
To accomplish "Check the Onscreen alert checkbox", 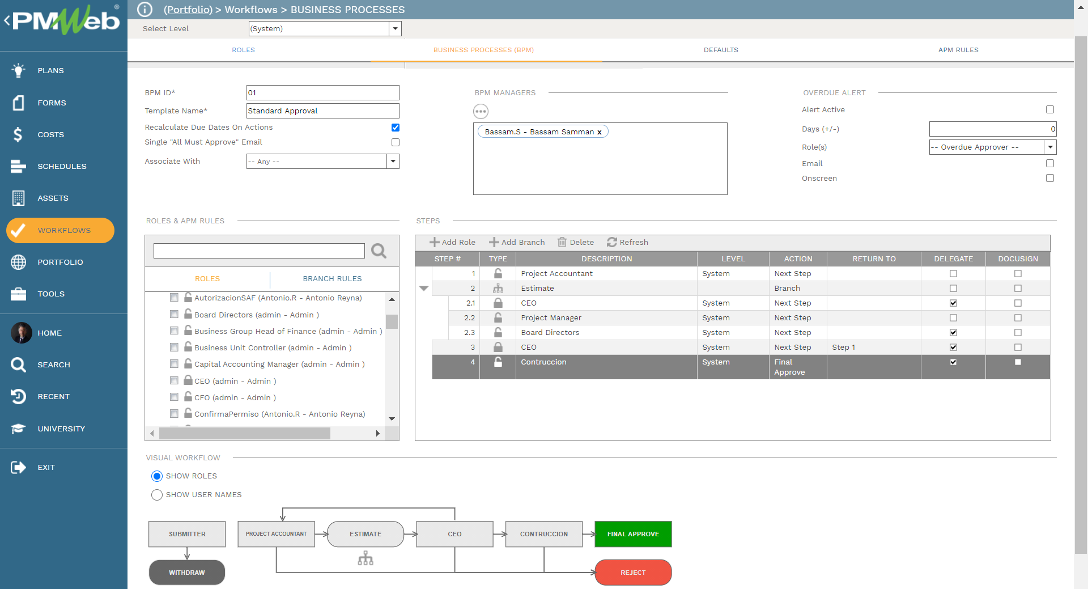I will click(x=1050, y=178).
